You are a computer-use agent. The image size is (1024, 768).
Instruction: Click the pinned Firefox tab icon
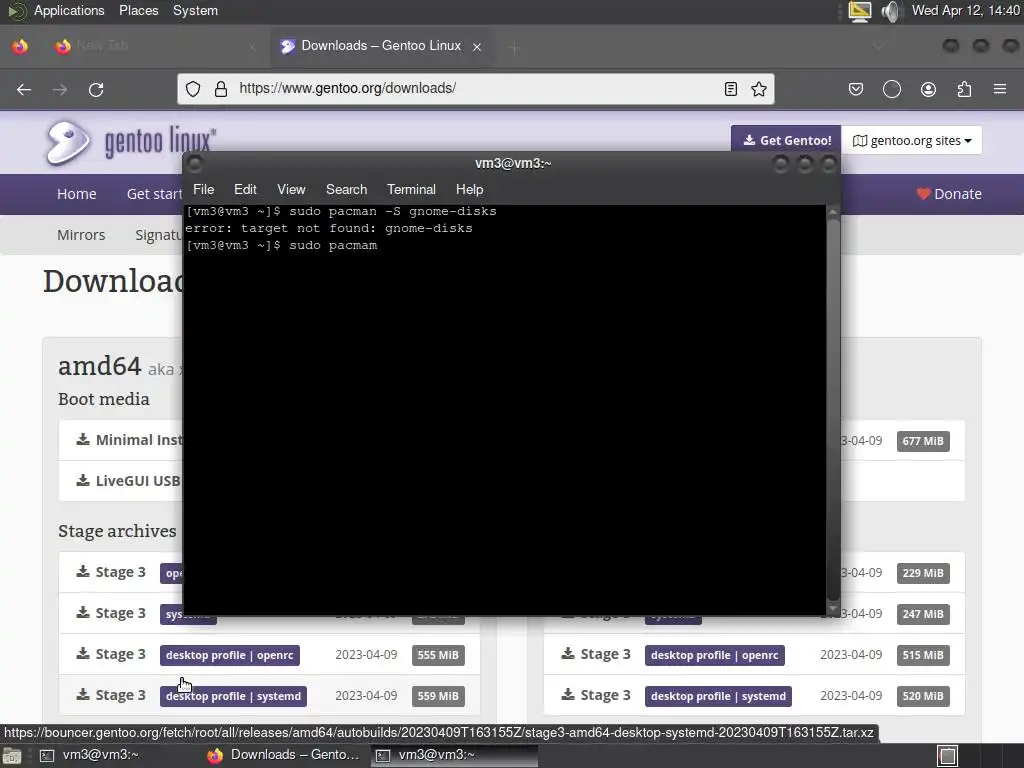pyautogui.click(x=20, y=46)
